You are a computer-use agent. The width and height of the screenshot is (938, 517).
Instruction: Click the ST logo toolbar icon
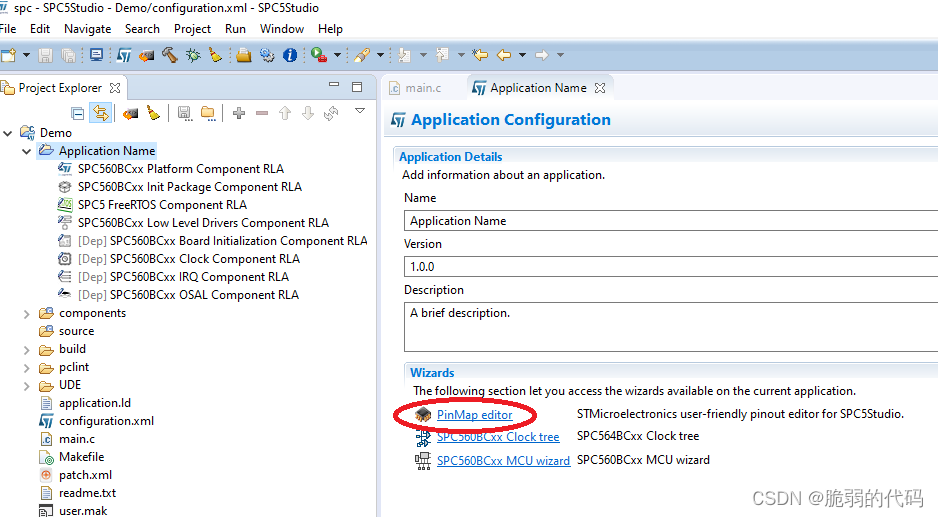124,56
